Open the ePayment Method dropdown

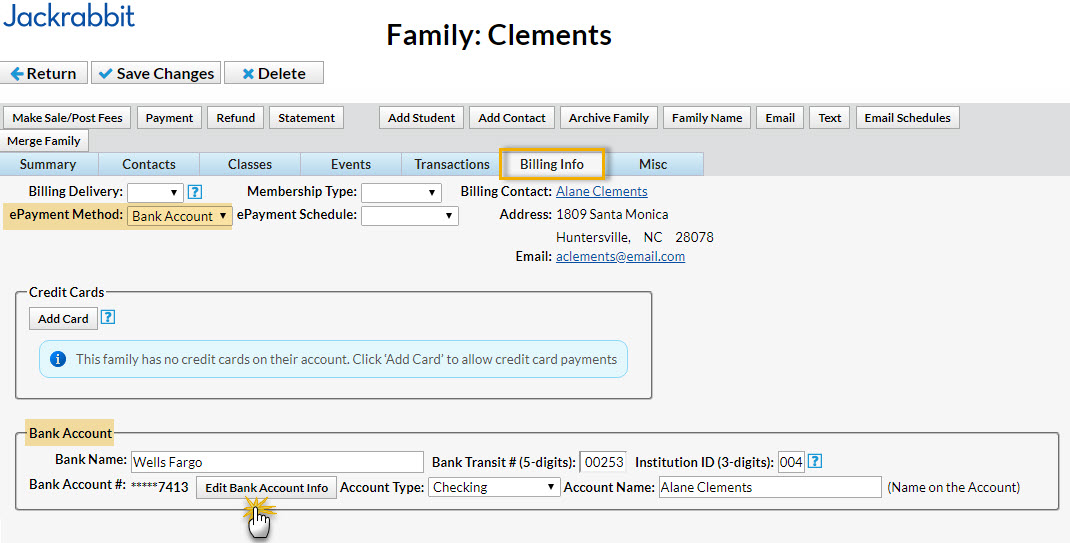179,216
